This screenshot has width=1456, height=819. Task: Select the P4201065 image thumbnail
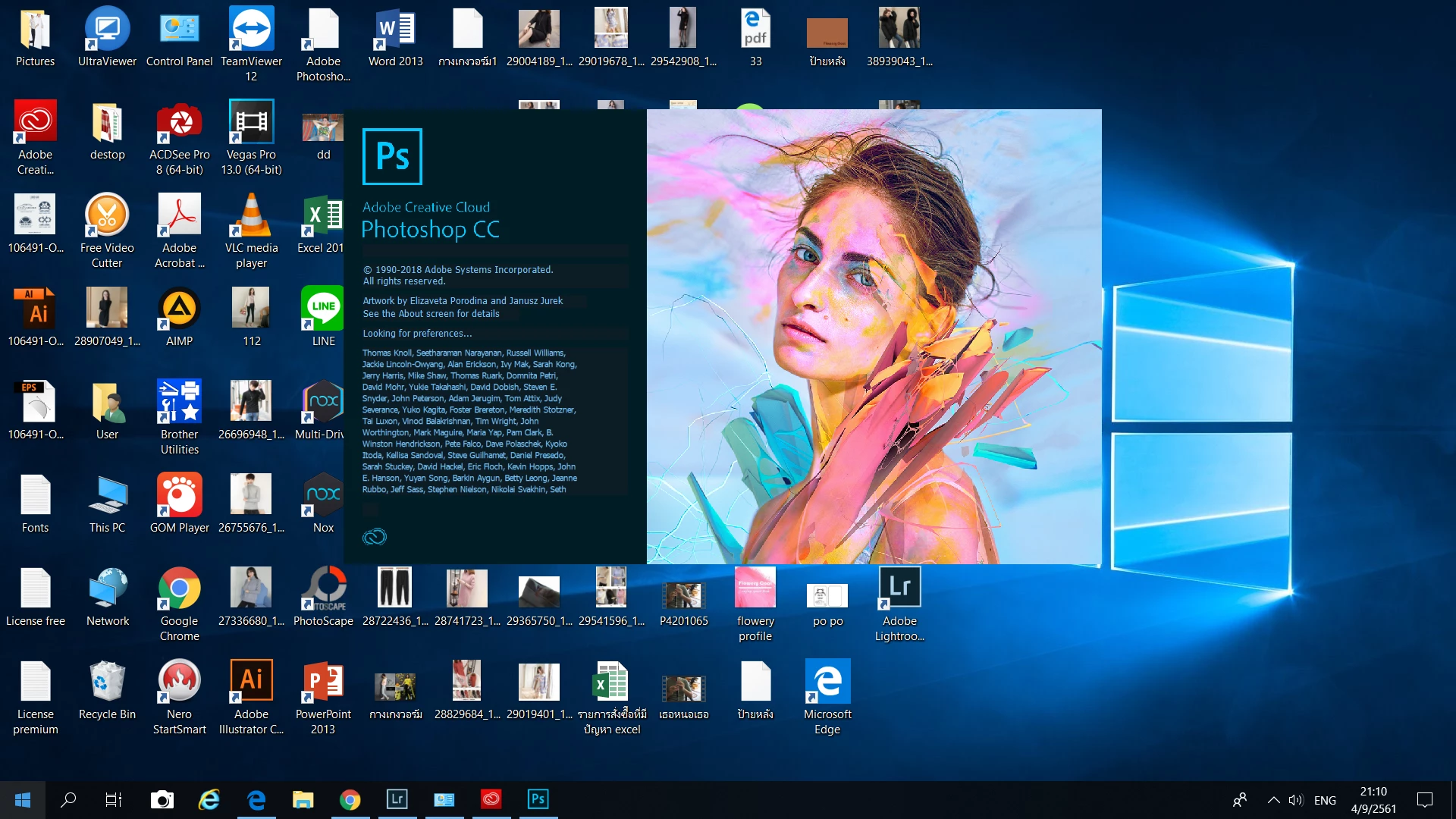pos(683,595)
